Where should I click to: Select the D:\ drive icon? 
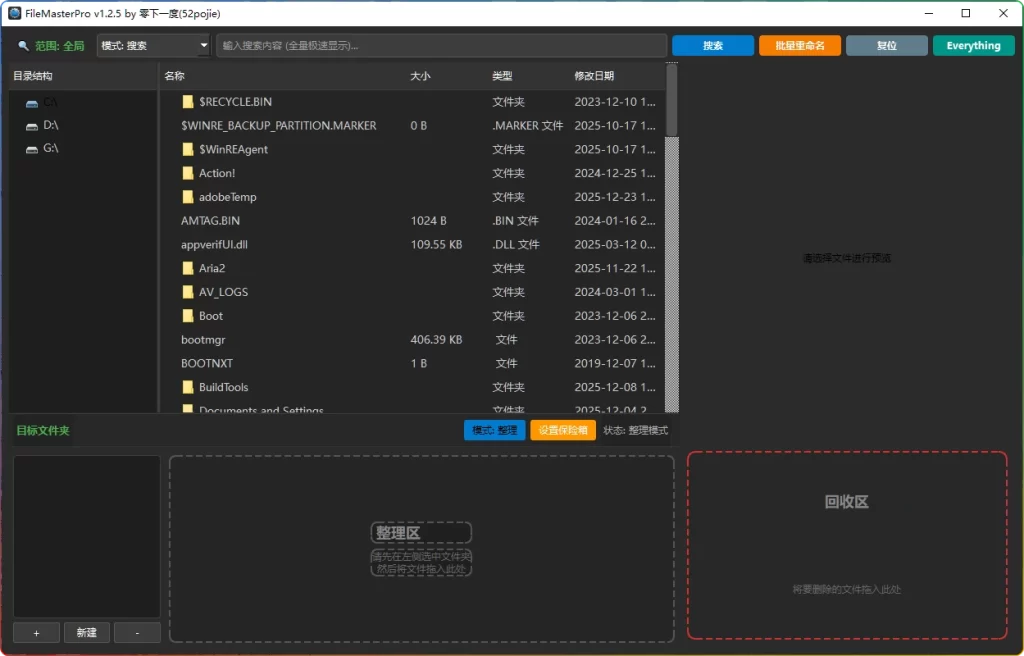(31, 125)
